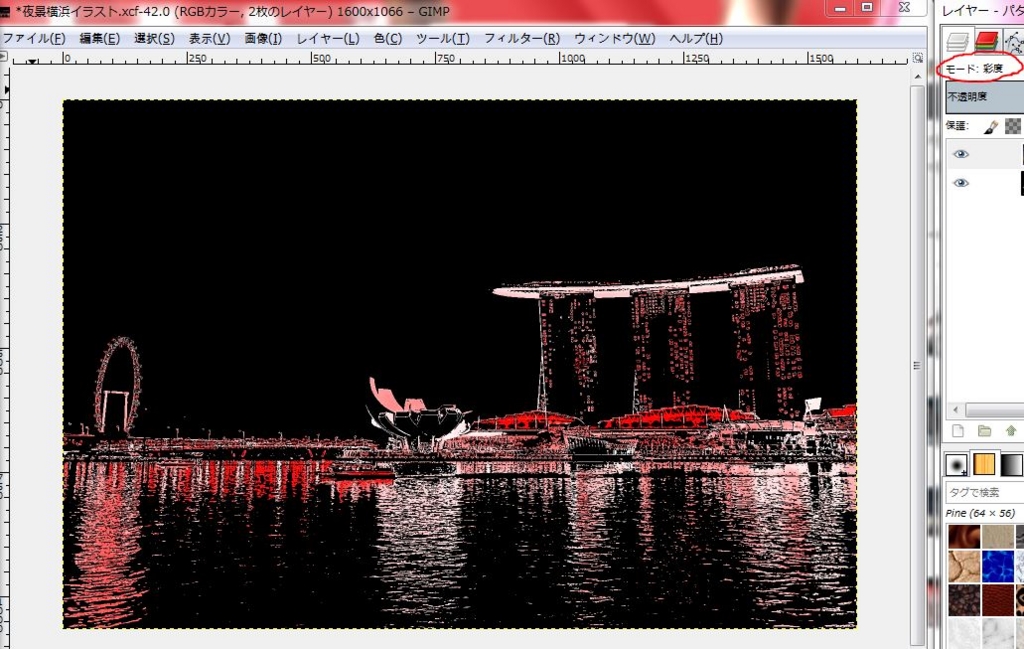Click layers list horizontal scrollbar left arrow
This screenshot has height=649, width=1024.
[955, 410]
